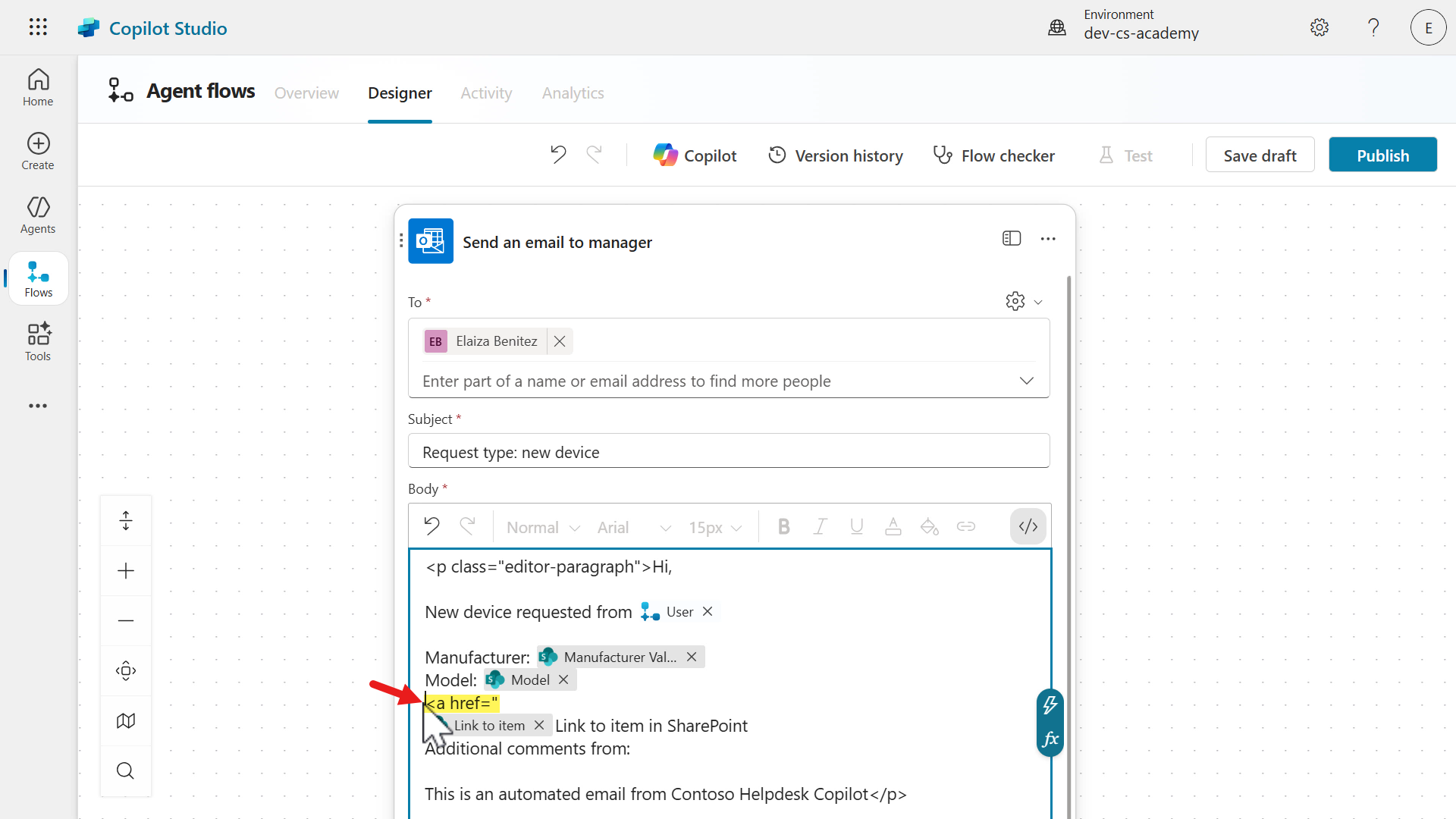
Task: Open the Tools sidebar item
Action: 38,341
